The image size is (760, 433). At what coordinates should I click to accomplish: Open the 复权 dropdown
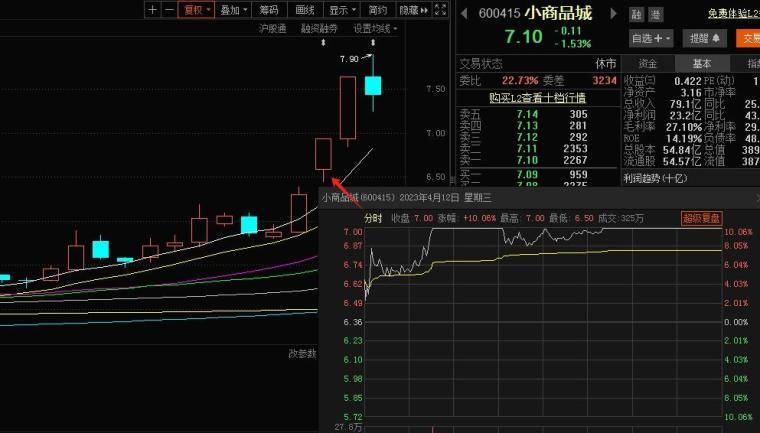196,10
